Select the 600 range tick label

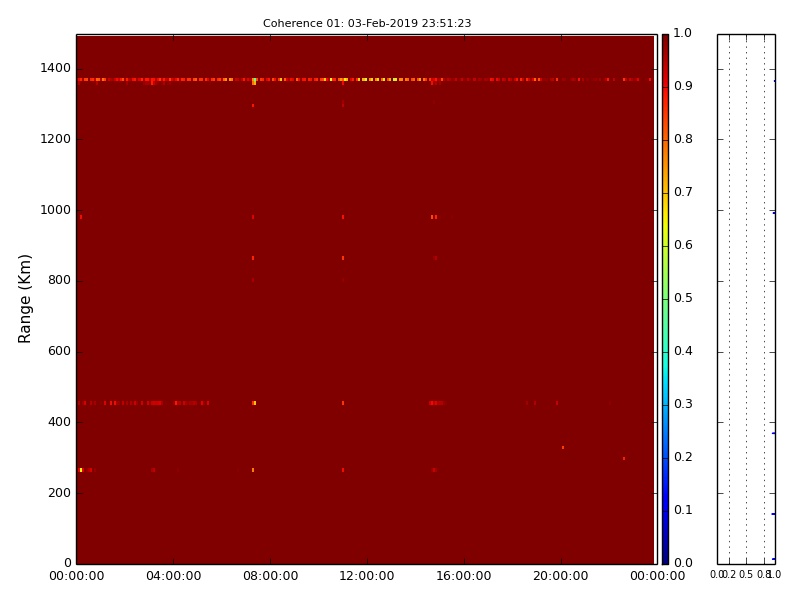pyautogui.click(x=59, y=351)
